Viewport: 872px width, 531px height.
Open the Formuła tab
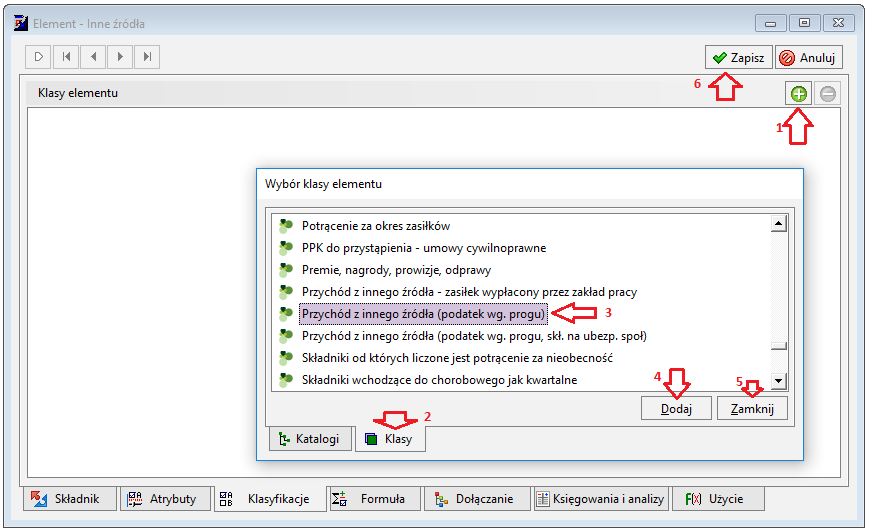[374, 499]
